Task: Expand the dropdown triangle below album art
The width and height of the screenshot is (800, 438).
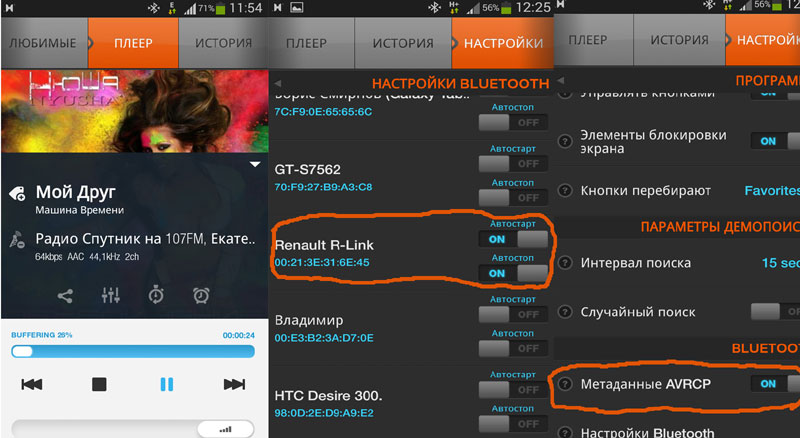Action: pyautogui.click(x=255, y=164)
